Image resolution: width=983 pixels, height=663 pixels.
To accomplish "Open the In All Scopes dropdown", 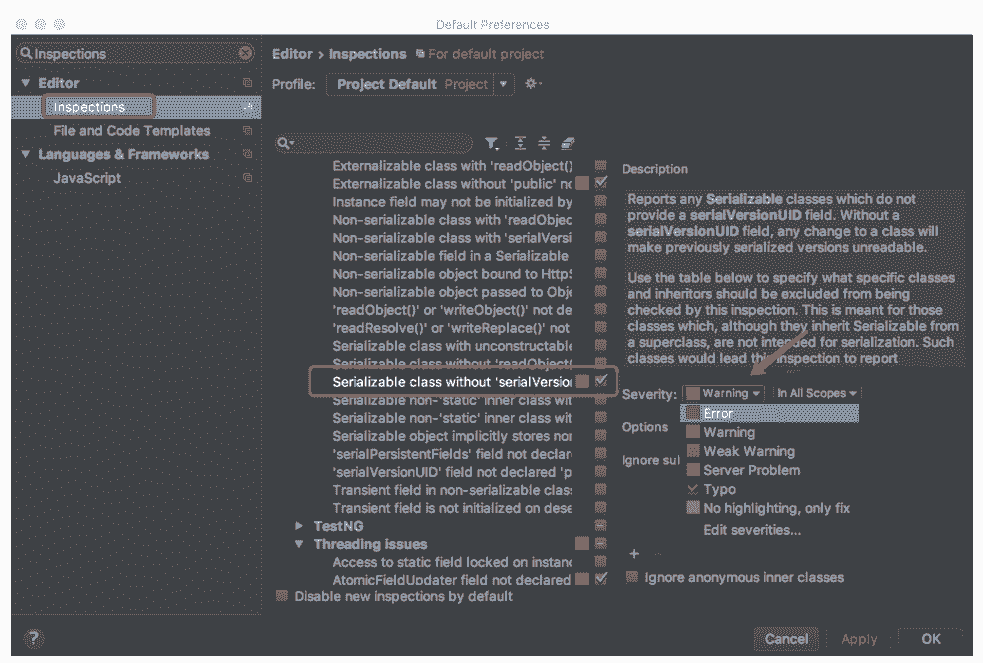I will coord(816,394).
